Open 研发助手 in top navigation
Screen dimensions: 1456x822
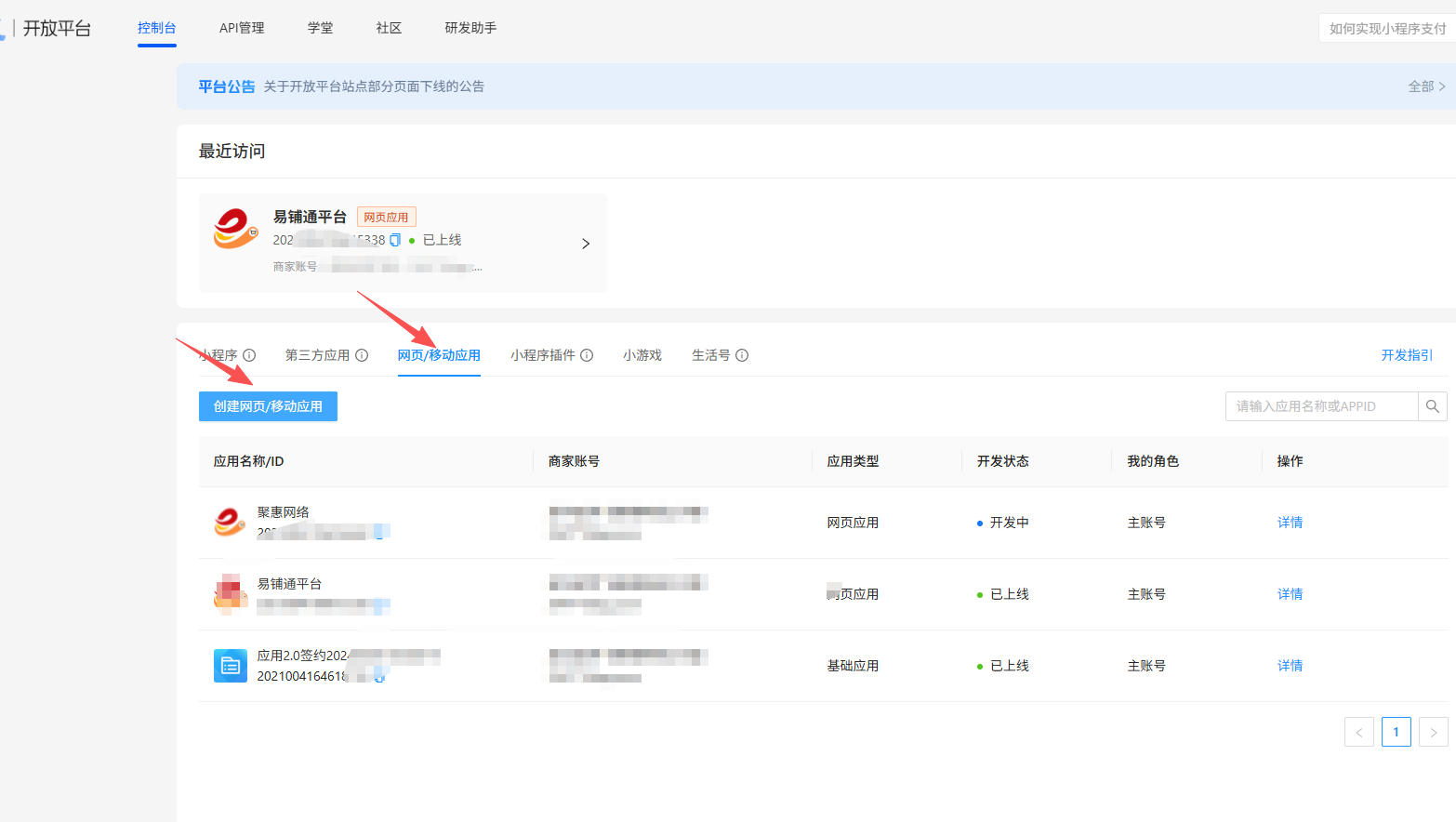pos(470,28)
